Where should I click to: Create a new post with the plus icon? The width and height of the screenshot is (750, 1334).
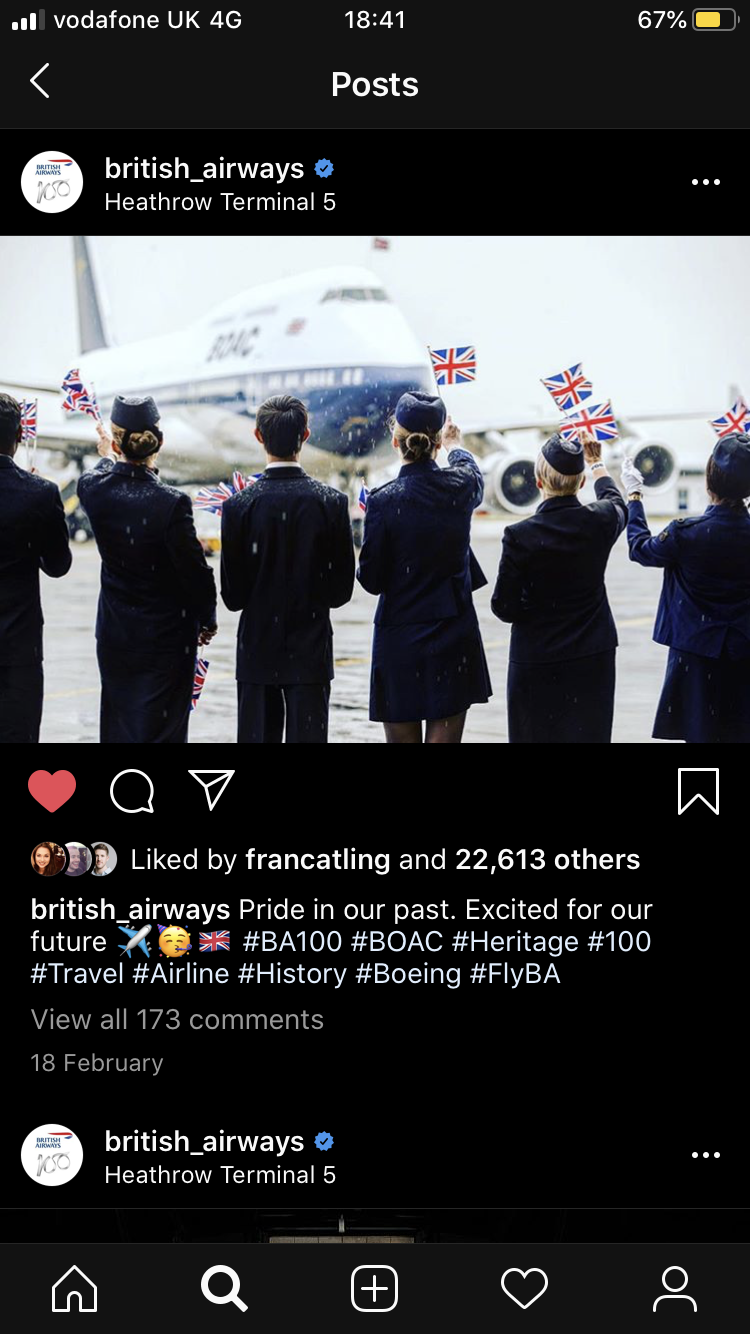click(375, 1289)
